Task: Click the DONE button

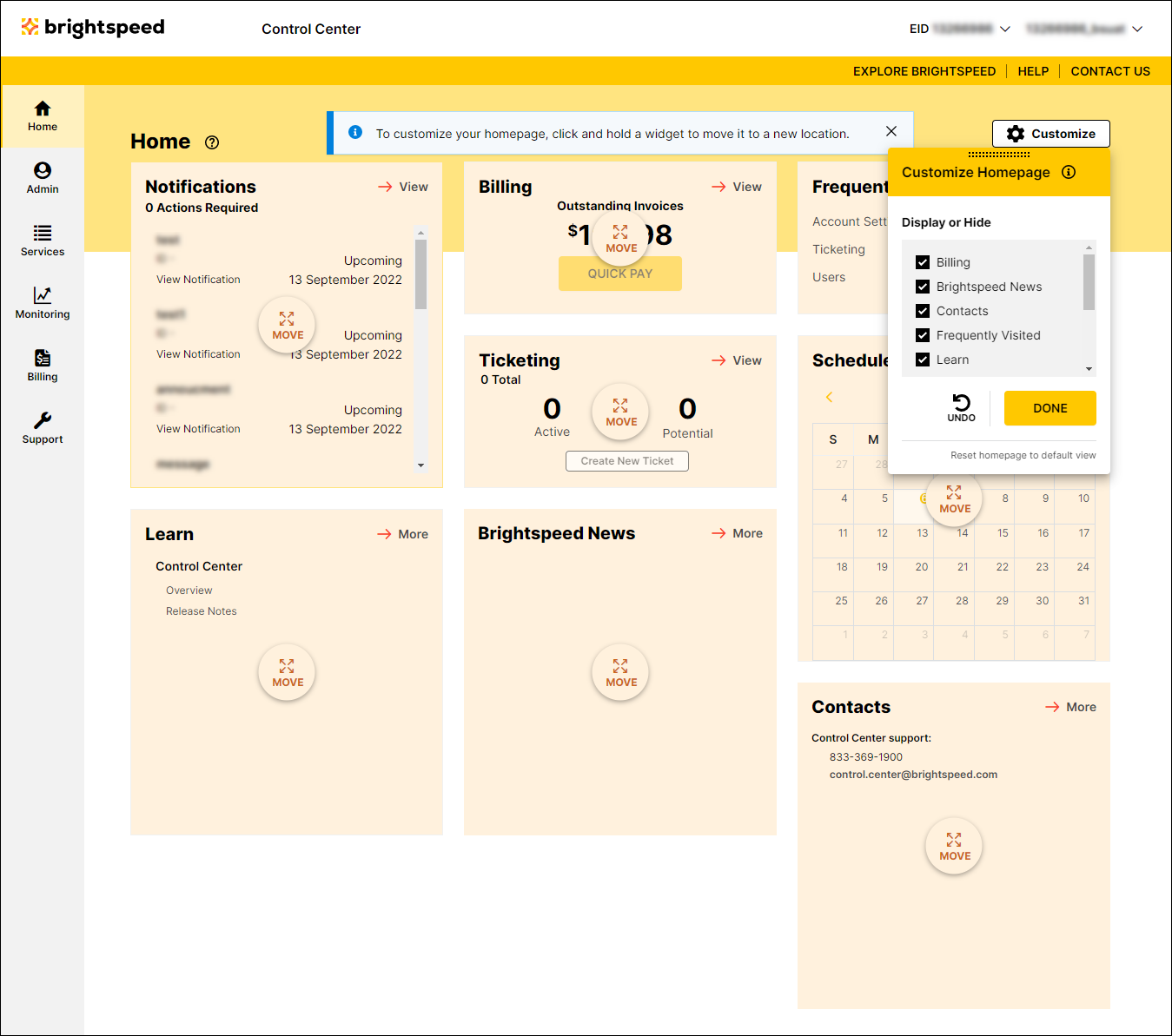Action: (1050, 408)
